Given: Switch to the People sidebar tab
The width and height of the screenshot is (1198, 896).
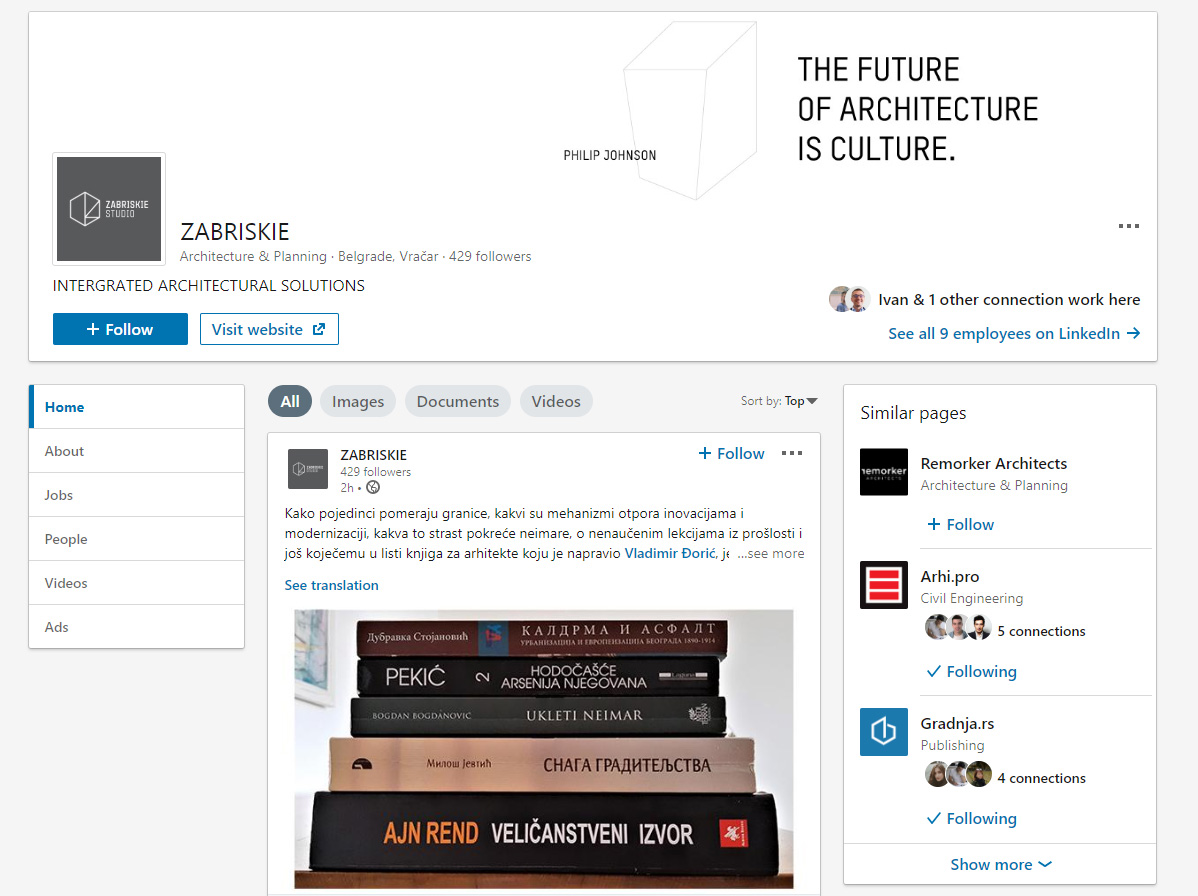Looking at the screenshot, I should click(x=66, y=539).
